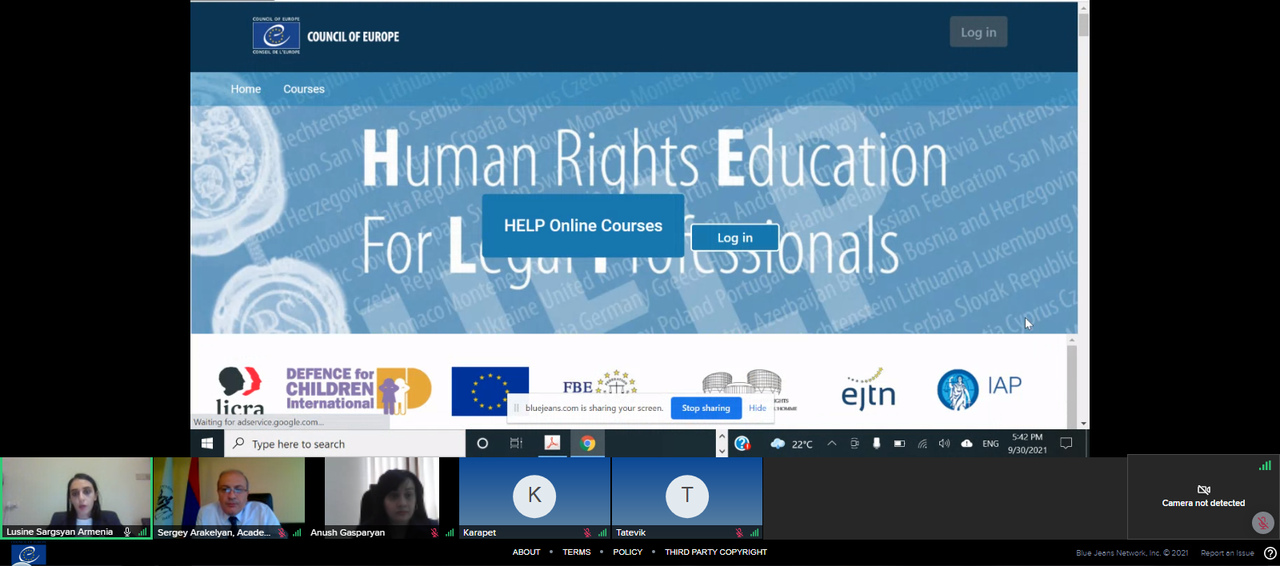
Task: Click the Type here to search box
Action: [x=345, y=443]
